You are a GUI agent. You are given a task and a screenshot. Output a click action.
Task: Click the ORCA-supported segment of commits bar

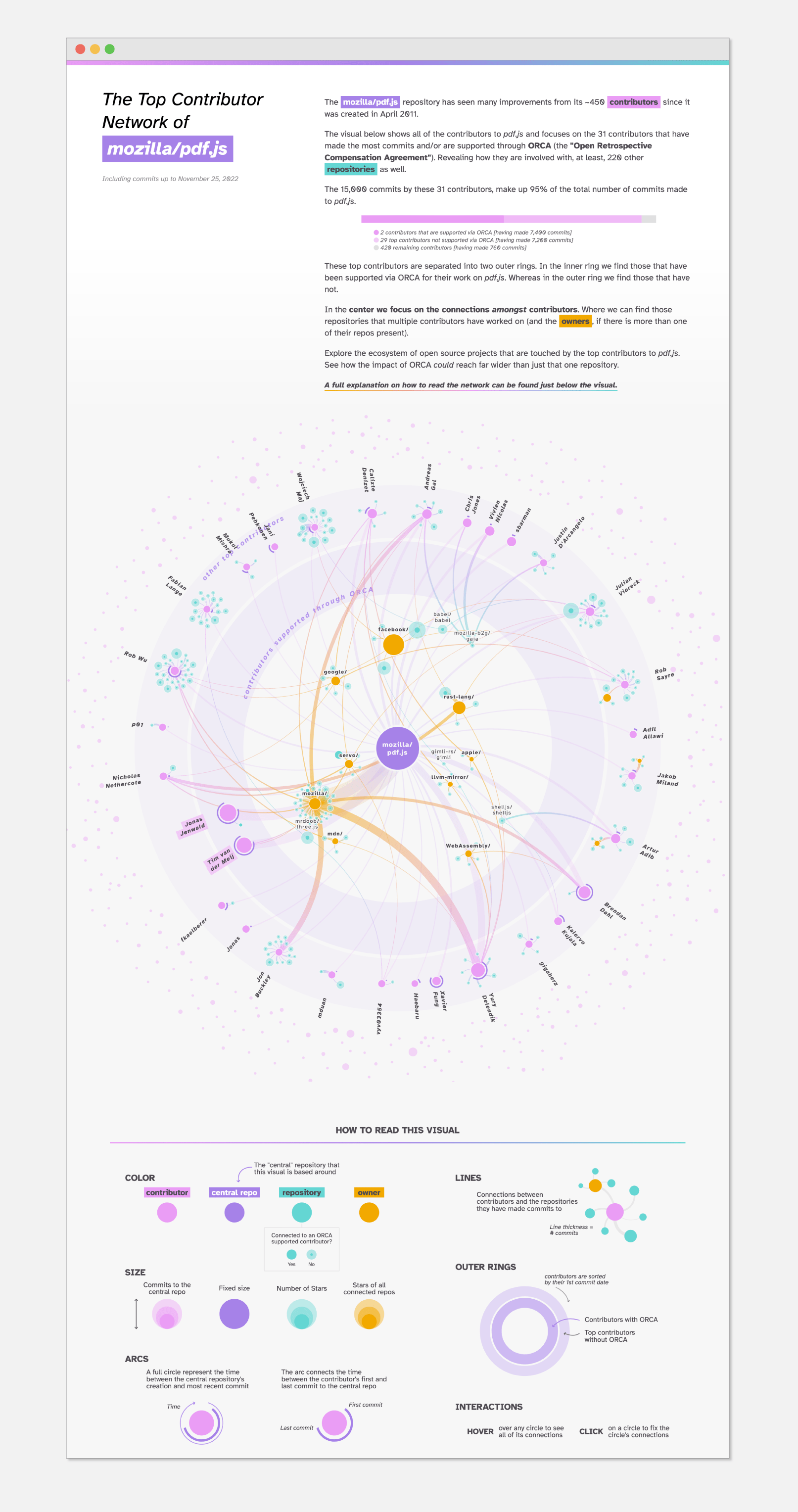point(432,219)
